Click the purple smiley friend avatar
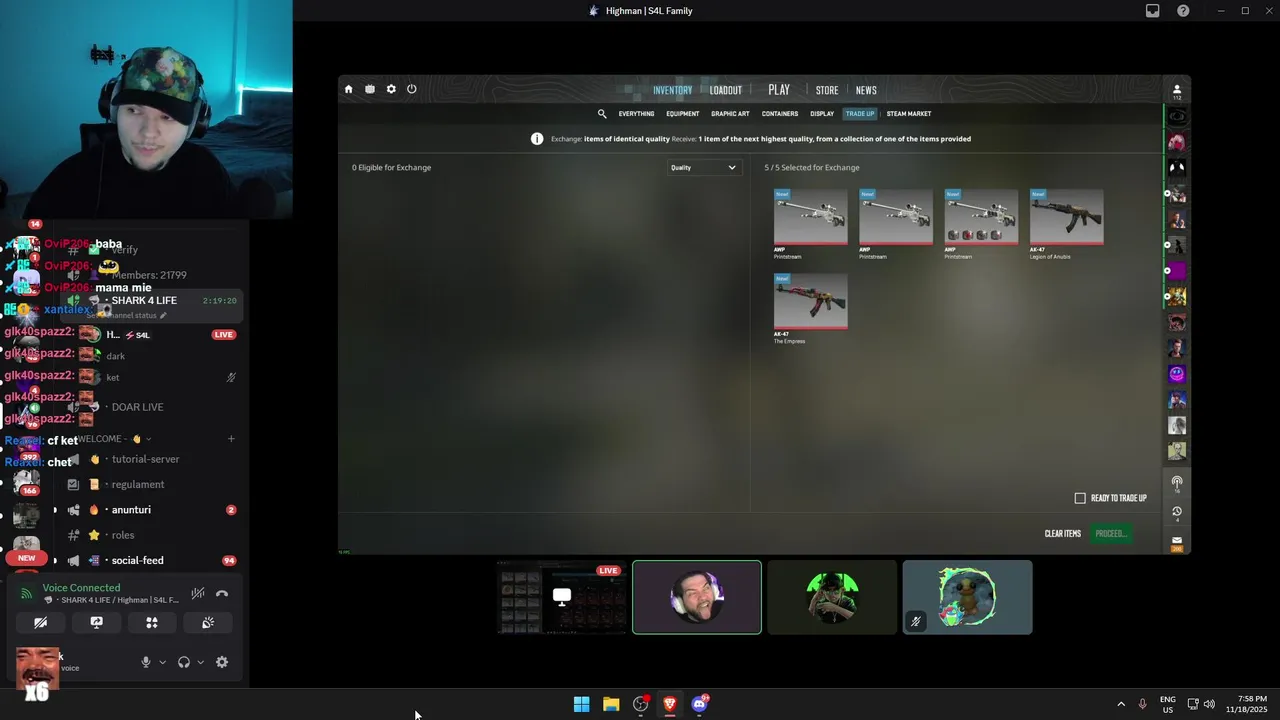The width and height of the screenshot is (1280, 720). (x=1177, y=374)
